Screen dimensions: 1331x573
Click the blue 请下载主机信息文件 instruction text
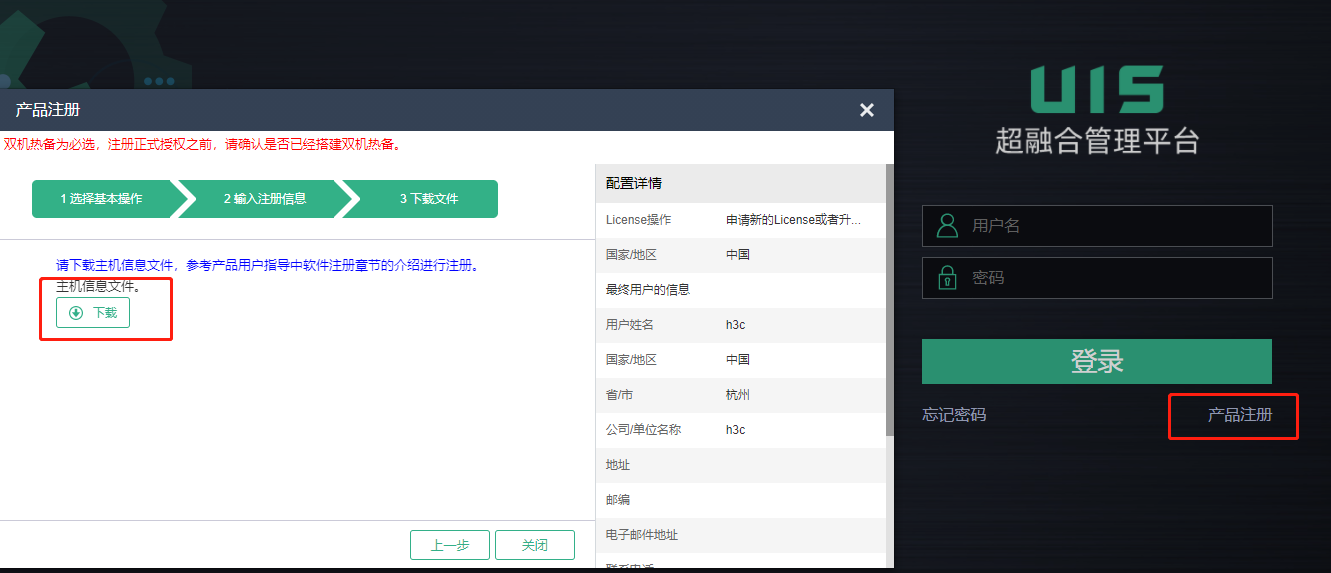pos(268,266)
